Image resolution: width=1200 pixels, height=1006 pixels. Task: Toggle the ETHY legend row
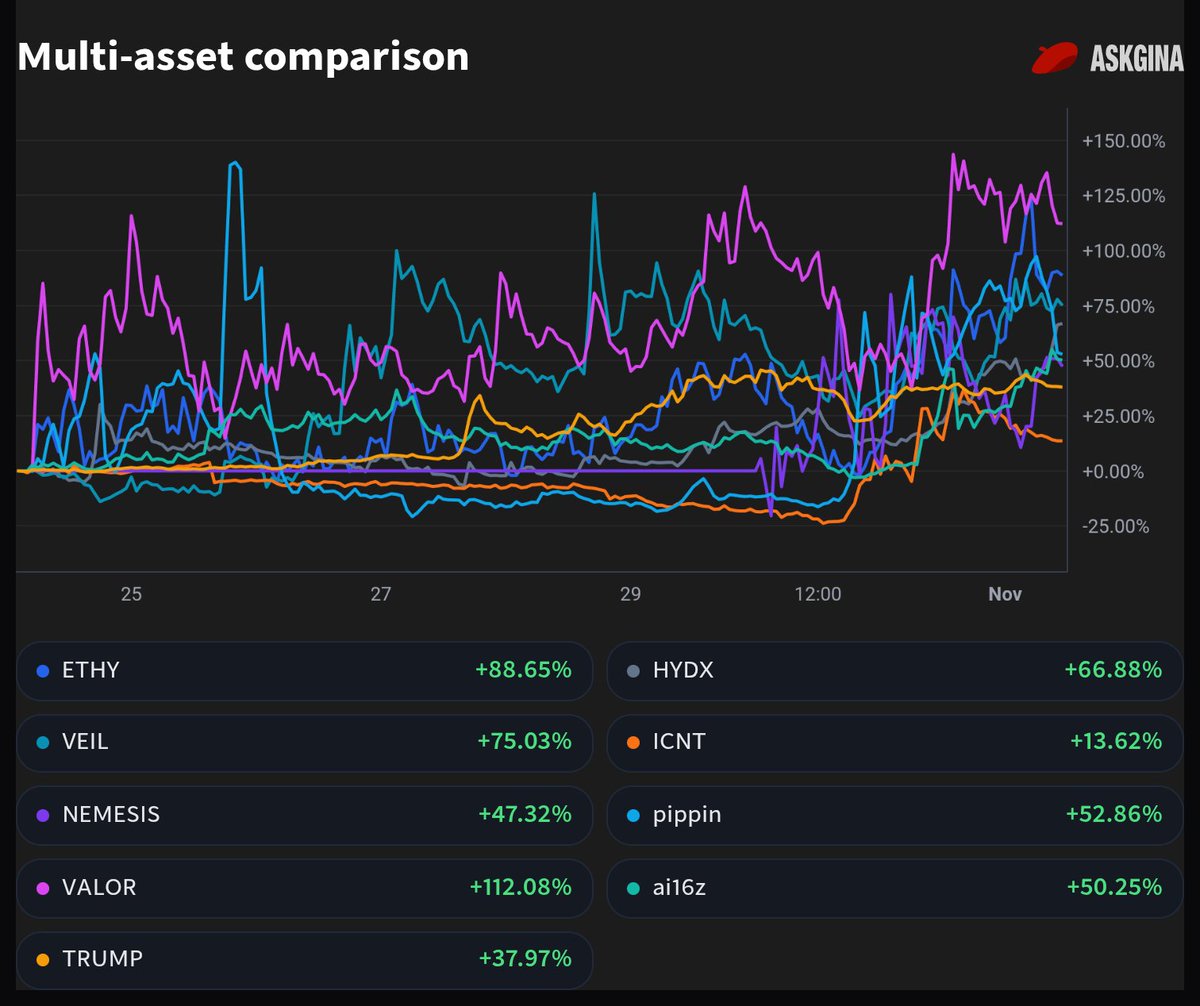tap(304, 670)
